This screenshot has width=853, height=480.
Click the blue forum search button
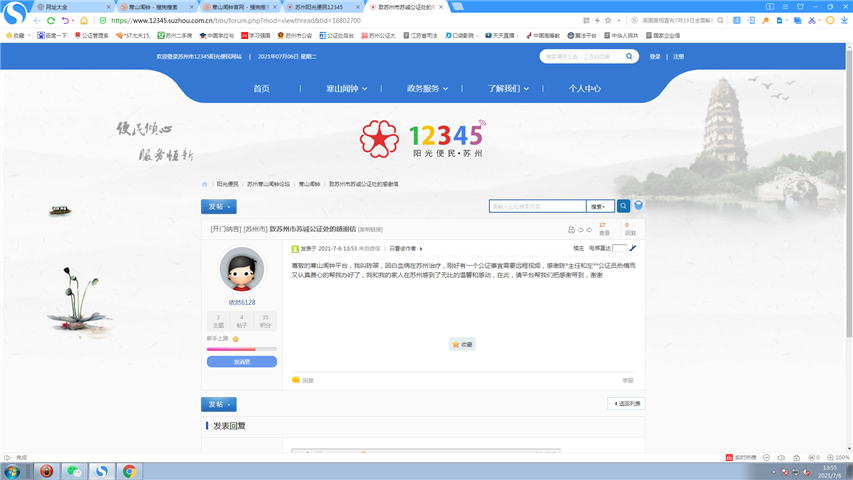pyautogui.click(x=623, y=206)
